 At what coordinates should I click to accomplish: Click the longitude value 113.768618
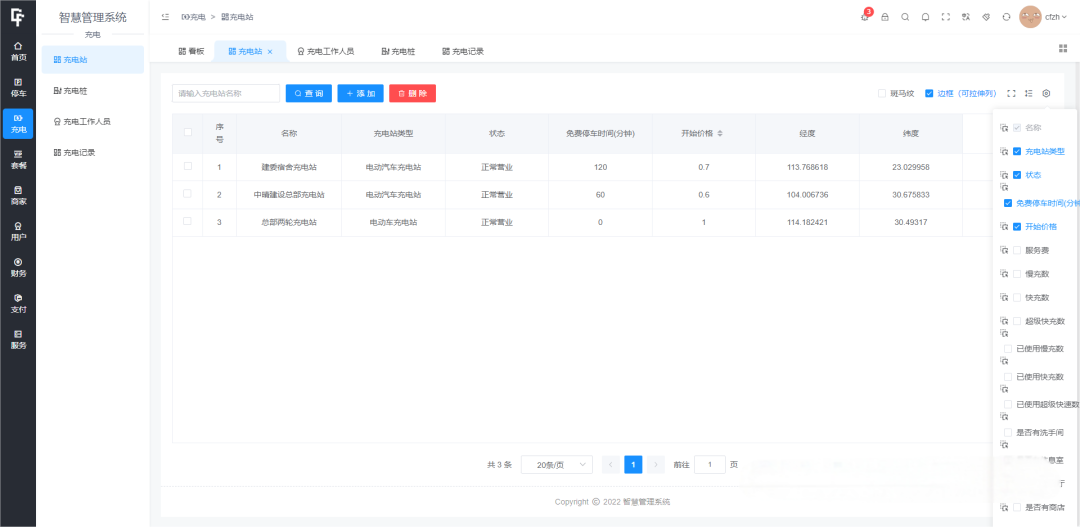pos(807,167)
